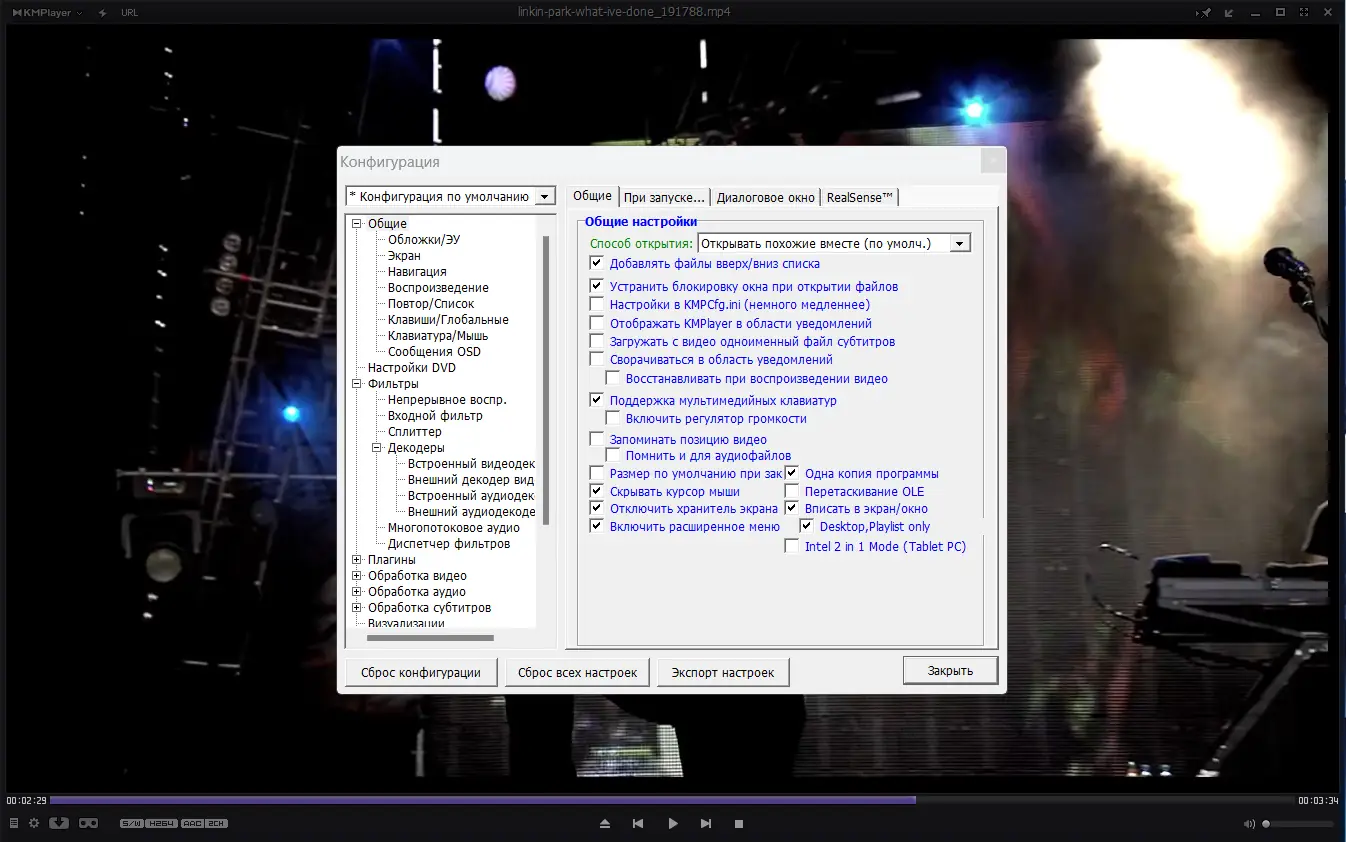
Task: Expand the 'Плагины' tree node
Action: pos(356,560)
